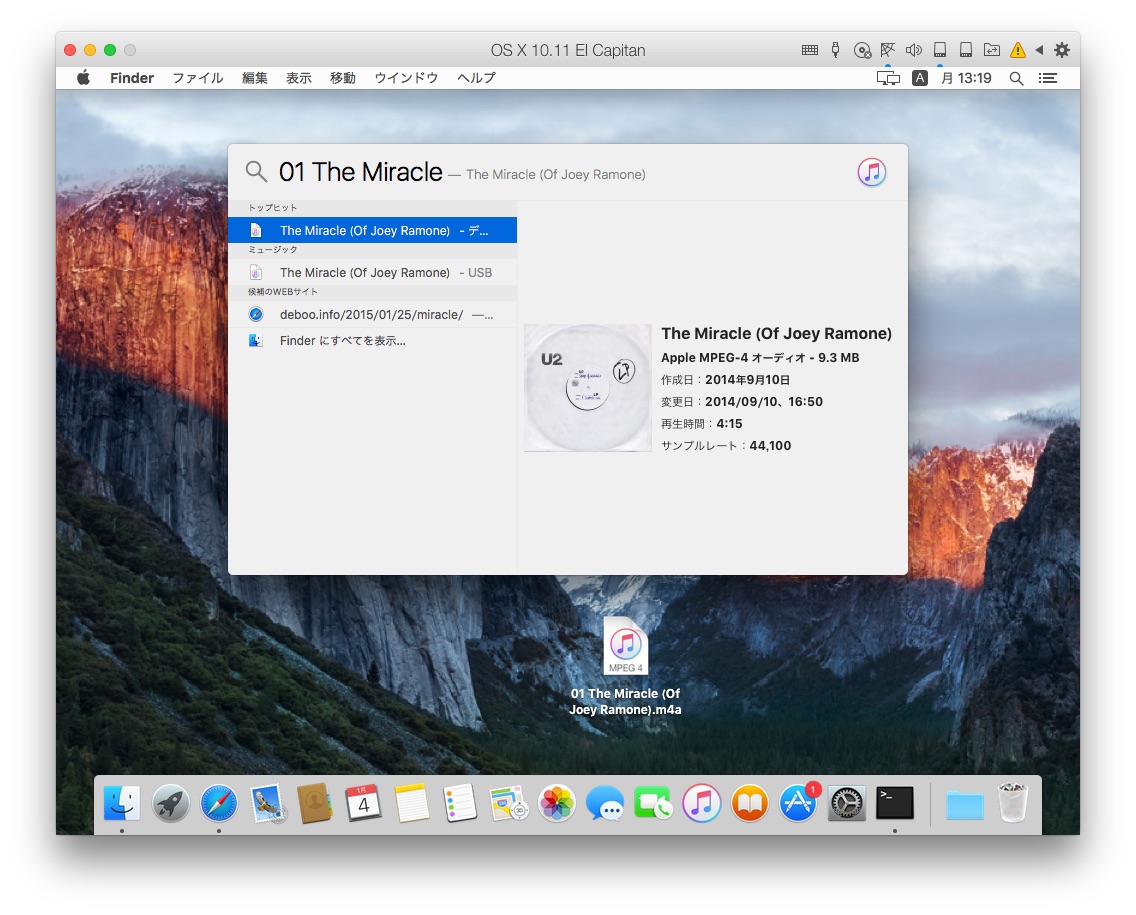
Task: Open blue folder stack in Dock
Action: [965, 805]
